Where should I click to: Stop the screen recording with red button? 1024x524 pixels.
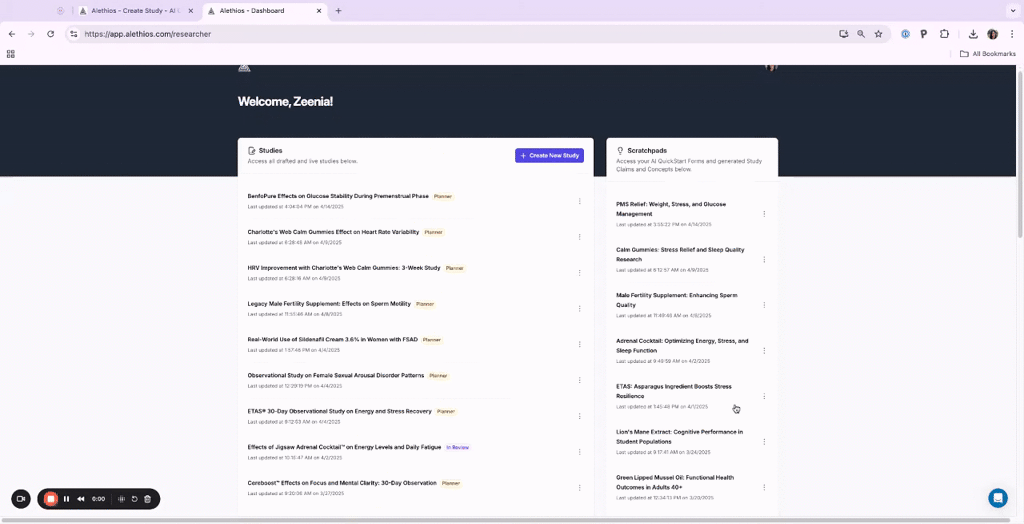click(50, 499)
